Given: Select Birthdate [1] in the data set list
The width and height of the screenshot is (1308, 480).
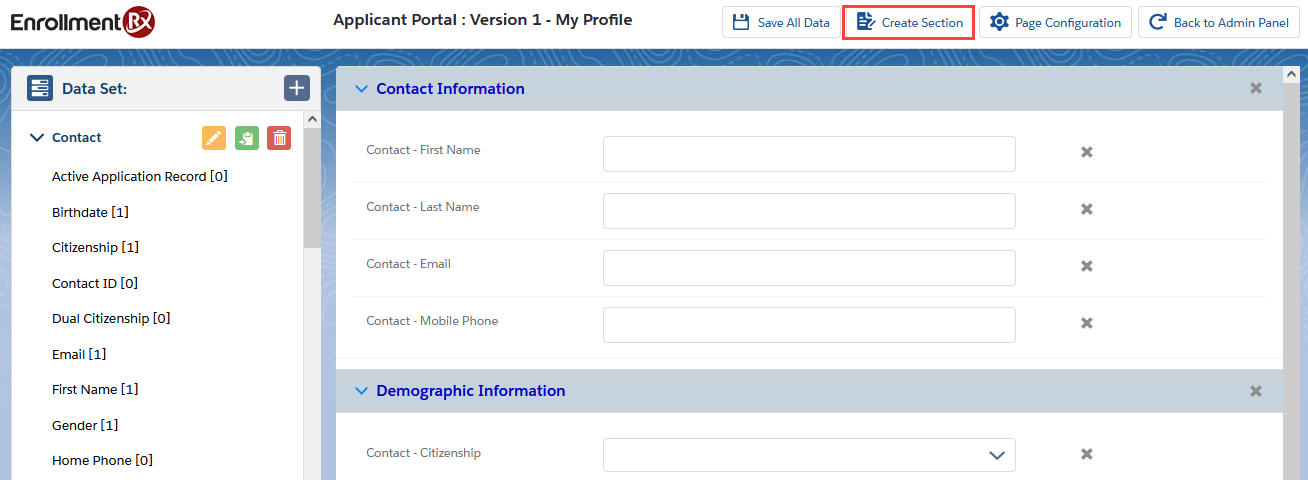Looking at the screenshot, I should point(90,212).
